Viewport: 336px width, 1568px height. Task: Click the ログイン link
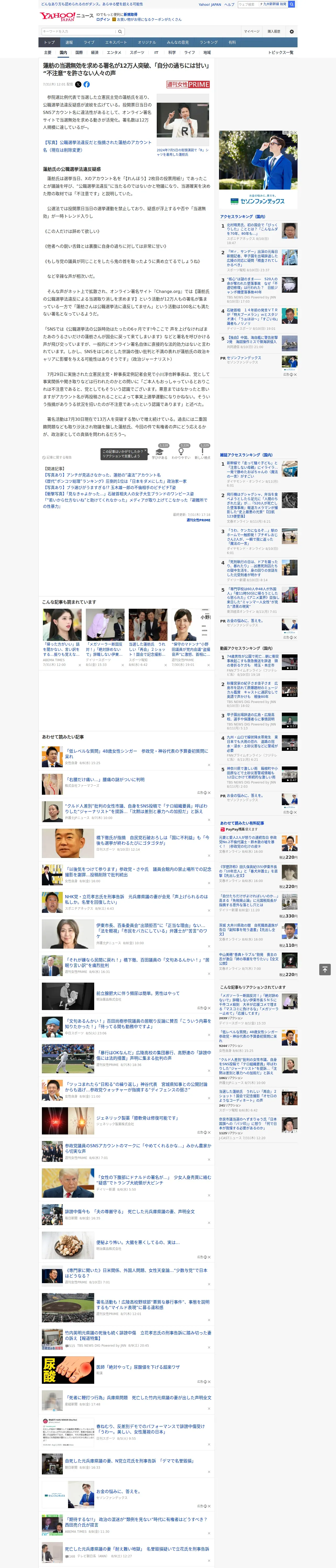[103, 20]
